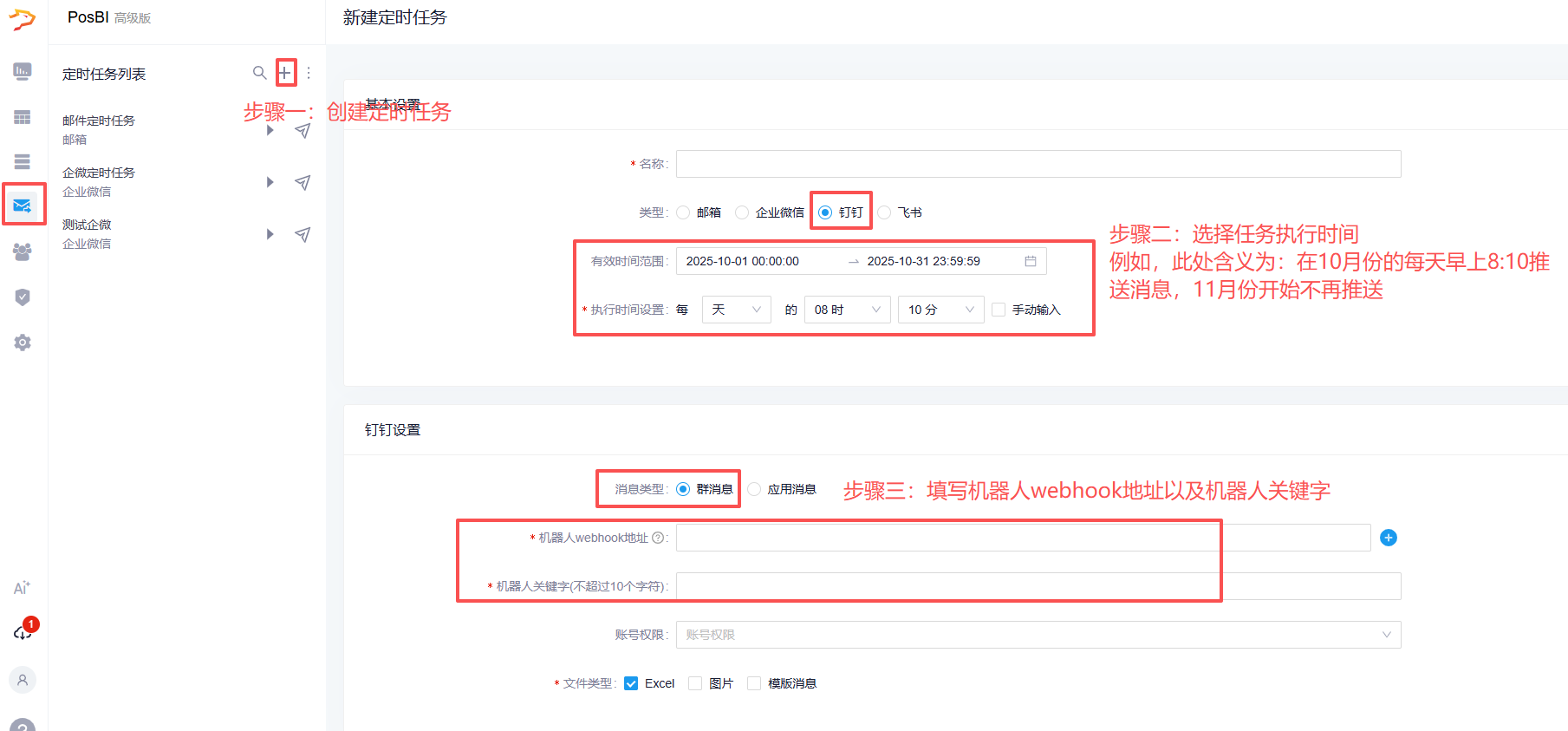Open the settings gear in sidebar
Screen dimensions: 1568x731
(23, 343)
